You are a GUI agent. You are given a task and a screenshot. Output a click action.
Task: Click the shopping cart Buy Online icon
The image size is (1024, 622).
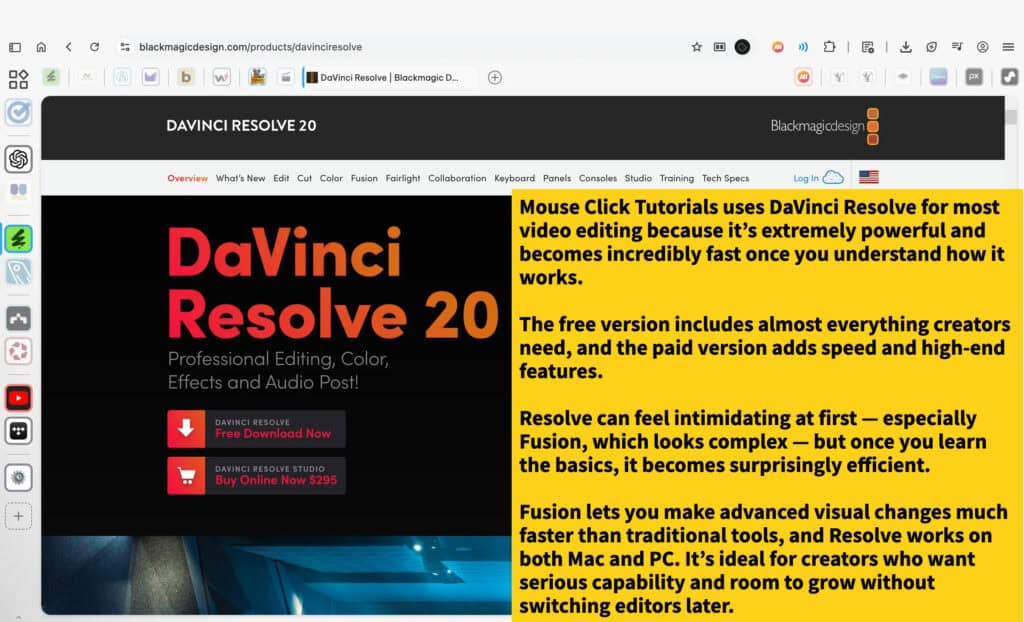(186, 475)
